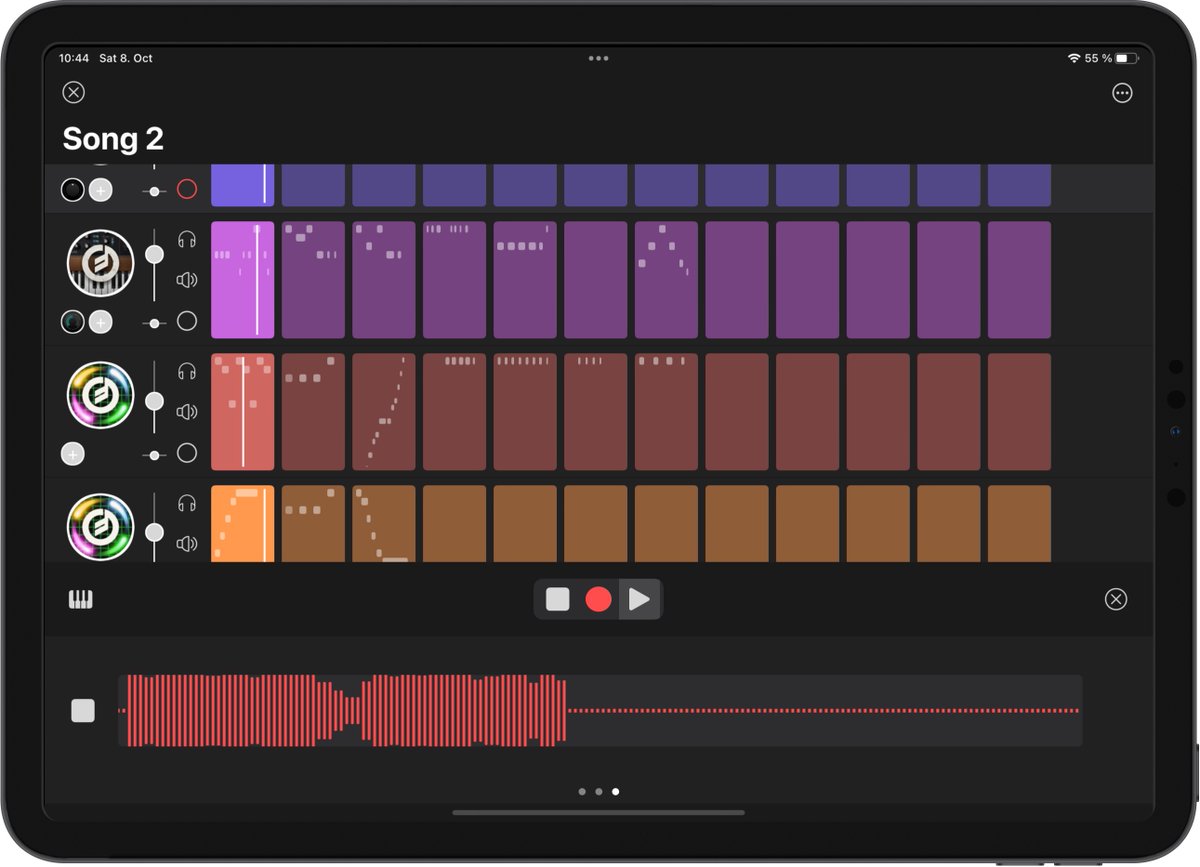The width and height of the screenshot is (1200, 867).
Task: Add effect with plus on red track
Action: (x=72, y=454)
